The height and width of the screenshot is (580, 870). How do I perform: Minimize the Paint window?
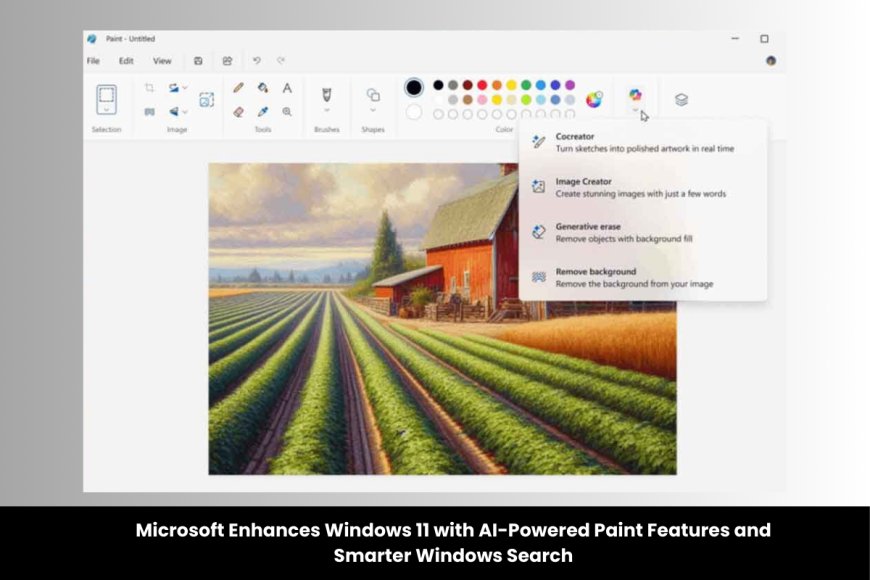point(735,39)
